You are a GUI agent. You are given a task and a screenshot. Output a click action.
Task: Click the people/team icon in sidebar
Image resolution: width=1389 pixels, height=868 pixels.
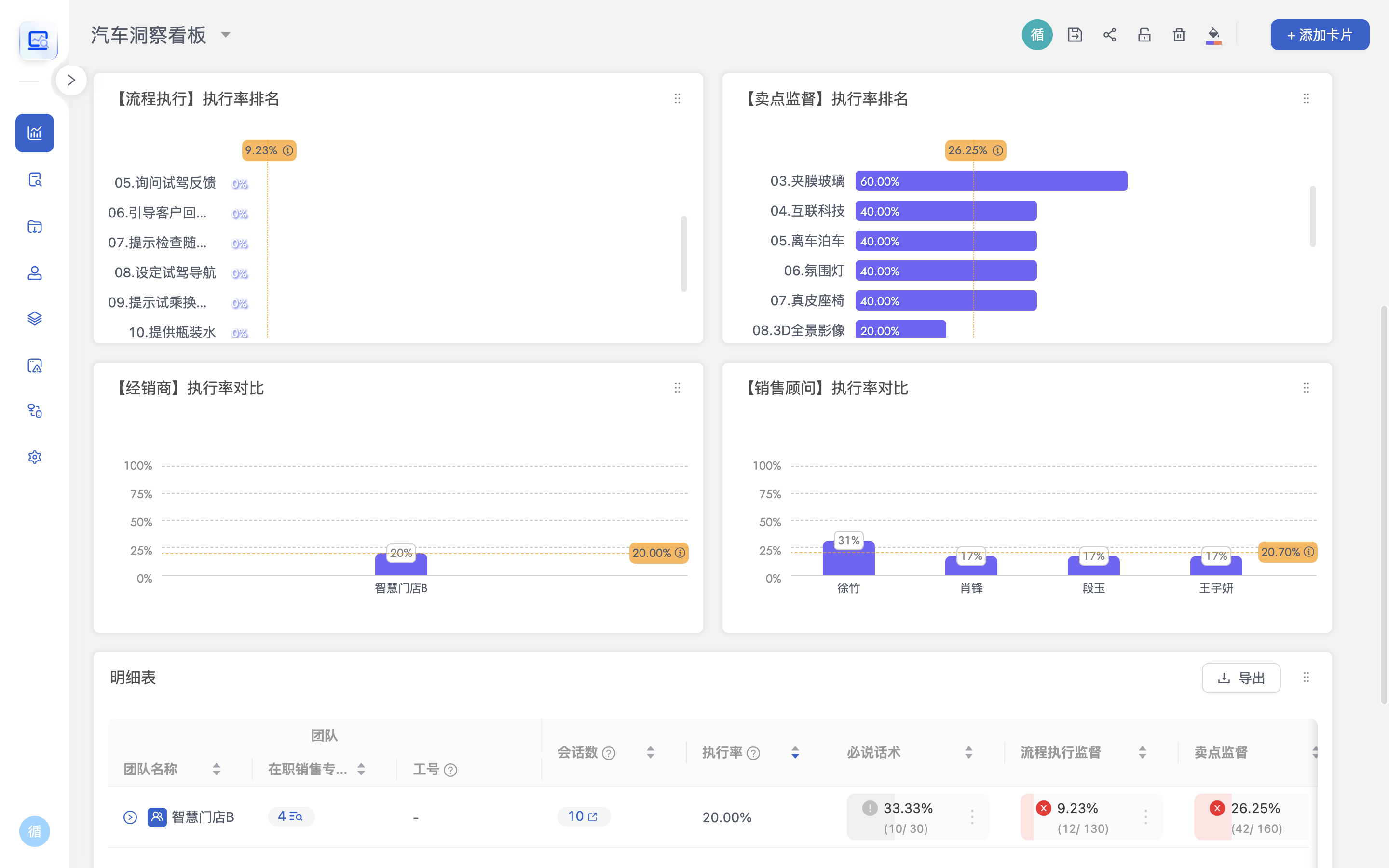[36, 272]
